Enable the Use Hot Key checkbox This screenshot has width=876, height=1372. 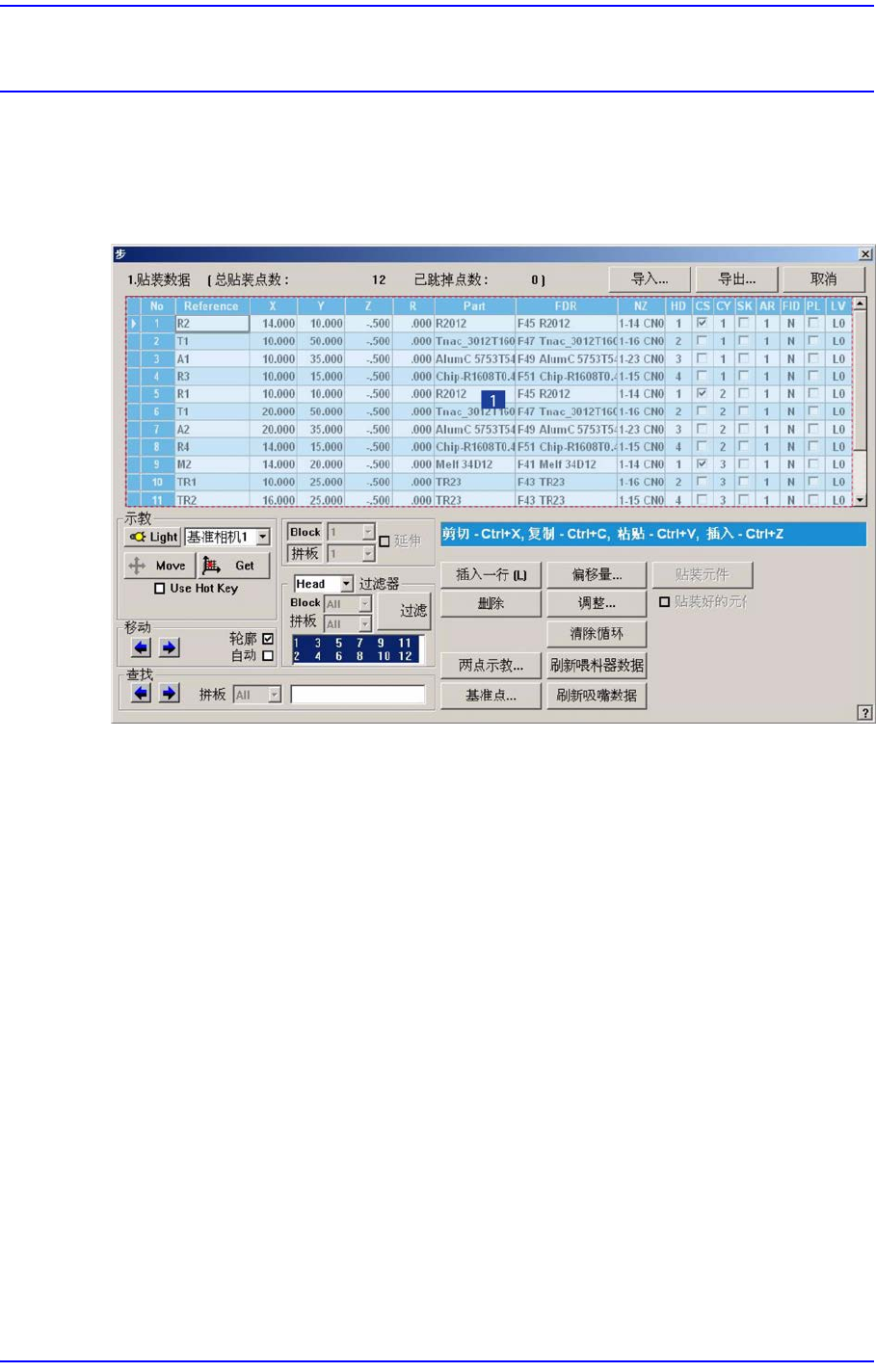pyautogui.click(x=160, y=589)
